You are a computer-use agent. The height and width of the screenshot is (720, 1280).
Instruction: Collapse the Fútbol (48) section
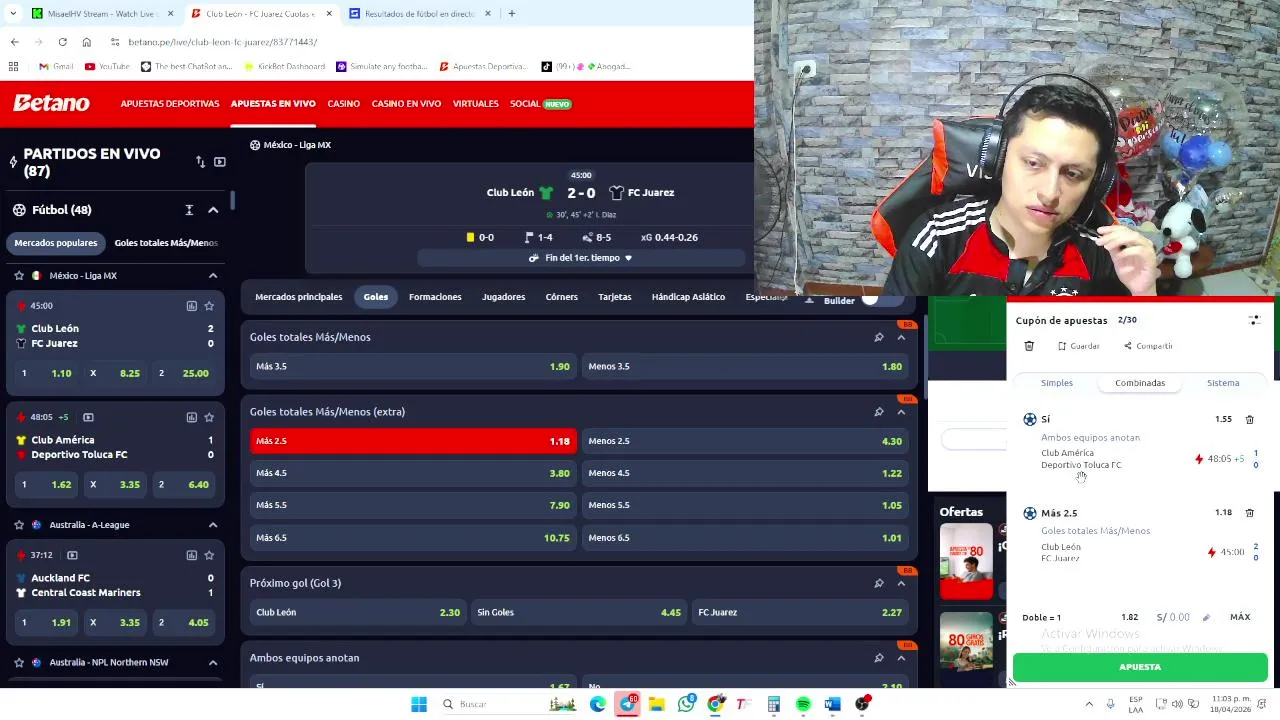213,210
